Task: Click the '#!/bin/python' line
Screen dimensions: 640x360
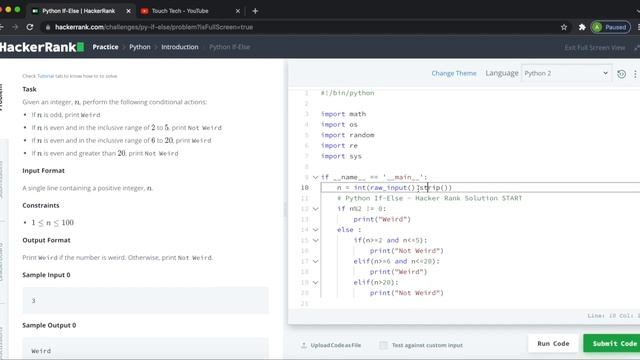Action: (347, 93)
